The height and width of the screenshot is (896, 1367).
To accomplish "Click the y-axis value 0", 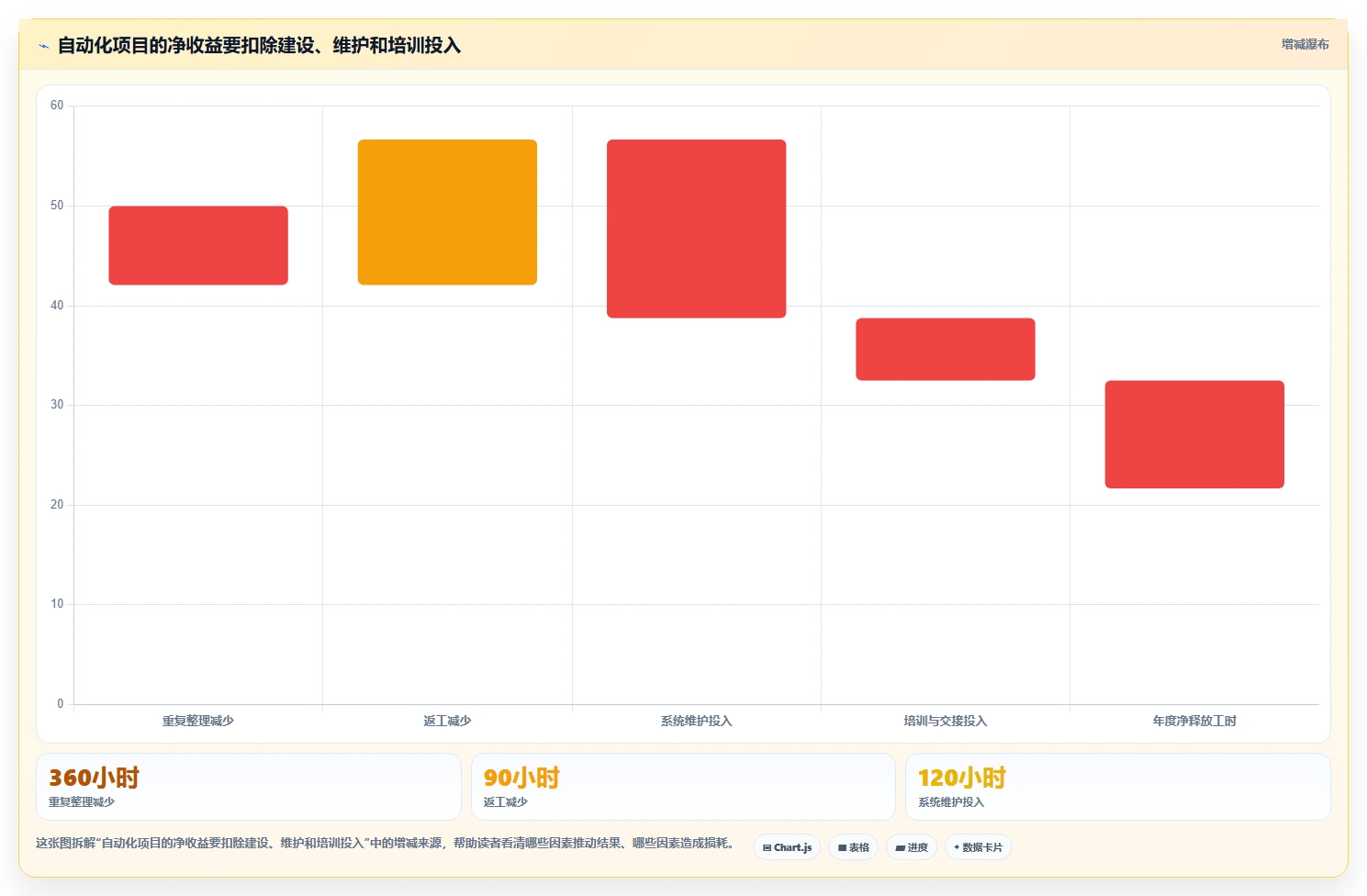I will coord(61,704).
